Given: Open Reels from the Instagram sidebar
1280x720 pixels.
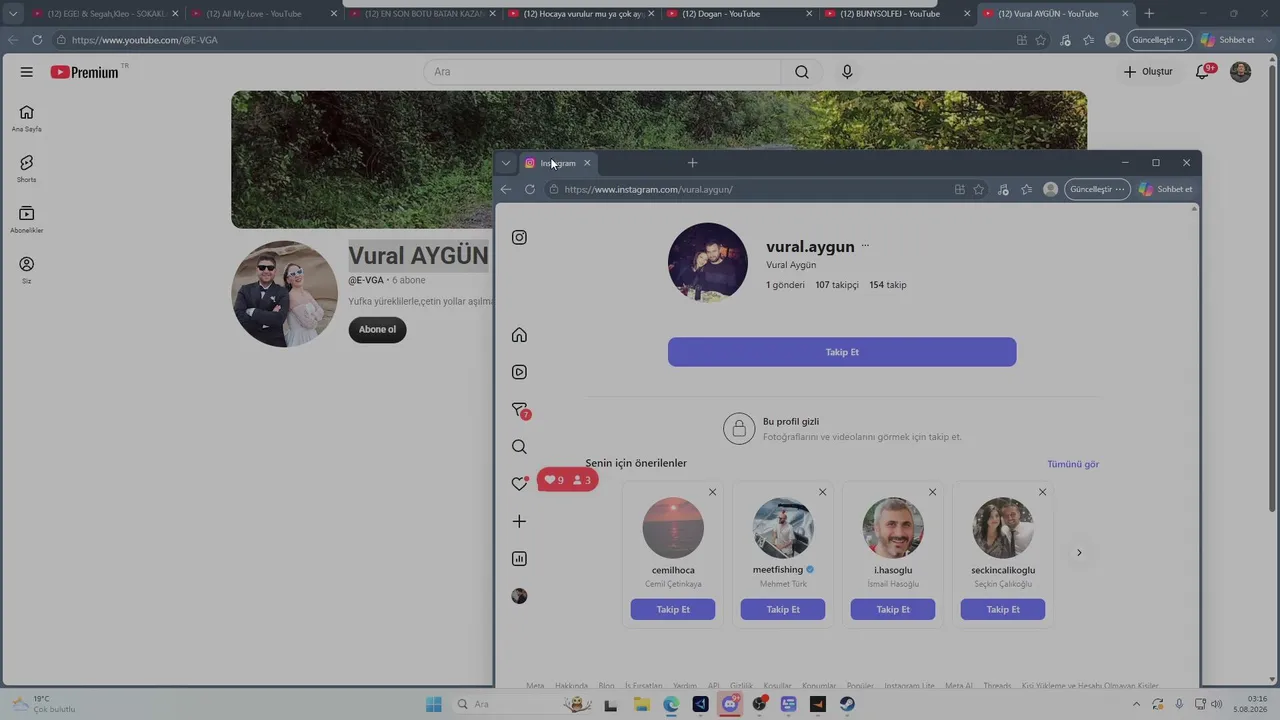Looking at the screenshot, I should point(519,372).
